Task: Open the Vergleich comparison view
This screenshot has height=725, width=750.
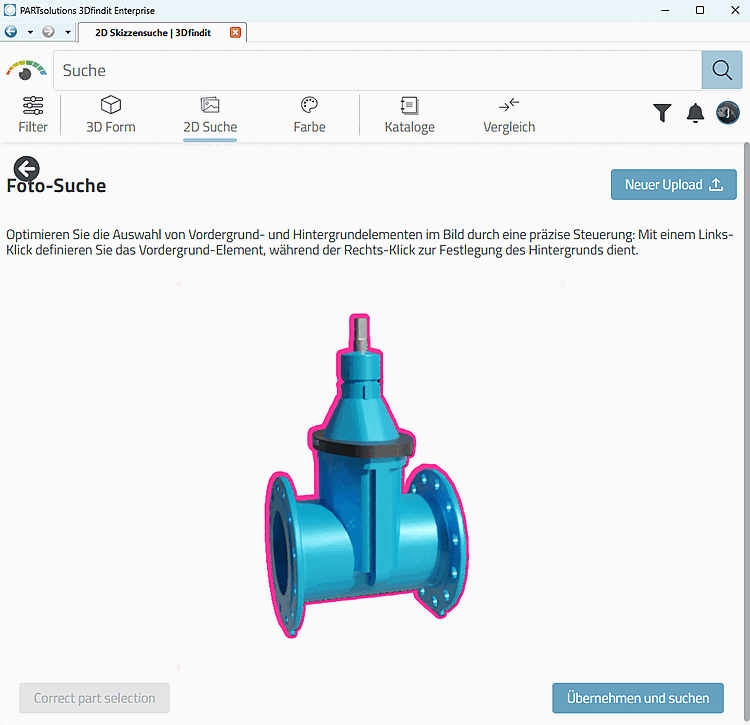Action: [x=509, y=115]
